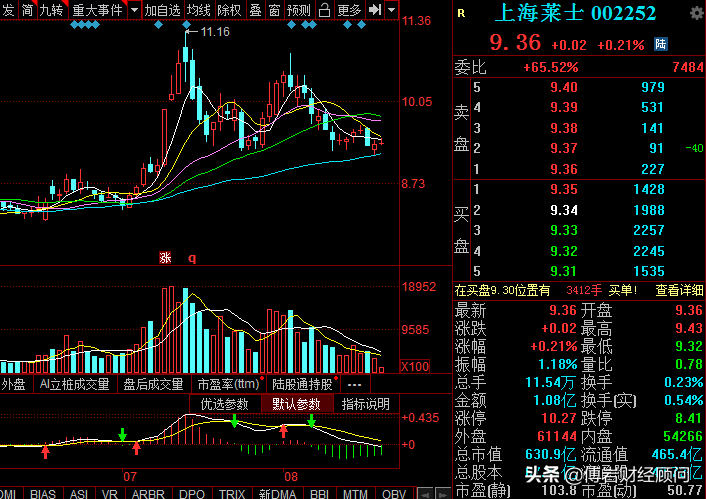Select the BBI indicator tab
Viewport: 706px width, 499px height.
pos(319,494)
